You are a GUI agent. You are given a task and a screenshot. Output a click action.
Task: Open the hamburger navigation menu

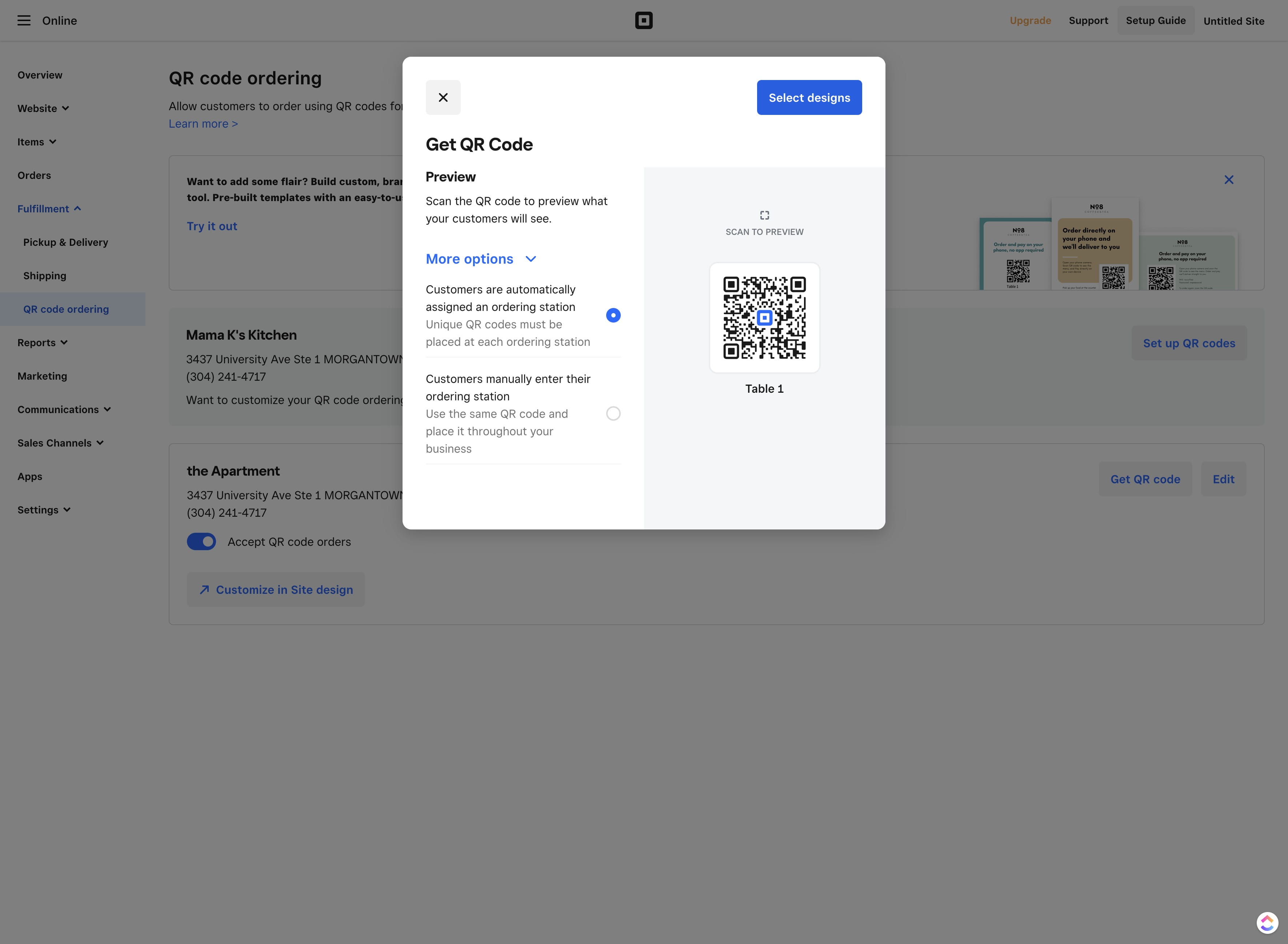coord(23,21)
